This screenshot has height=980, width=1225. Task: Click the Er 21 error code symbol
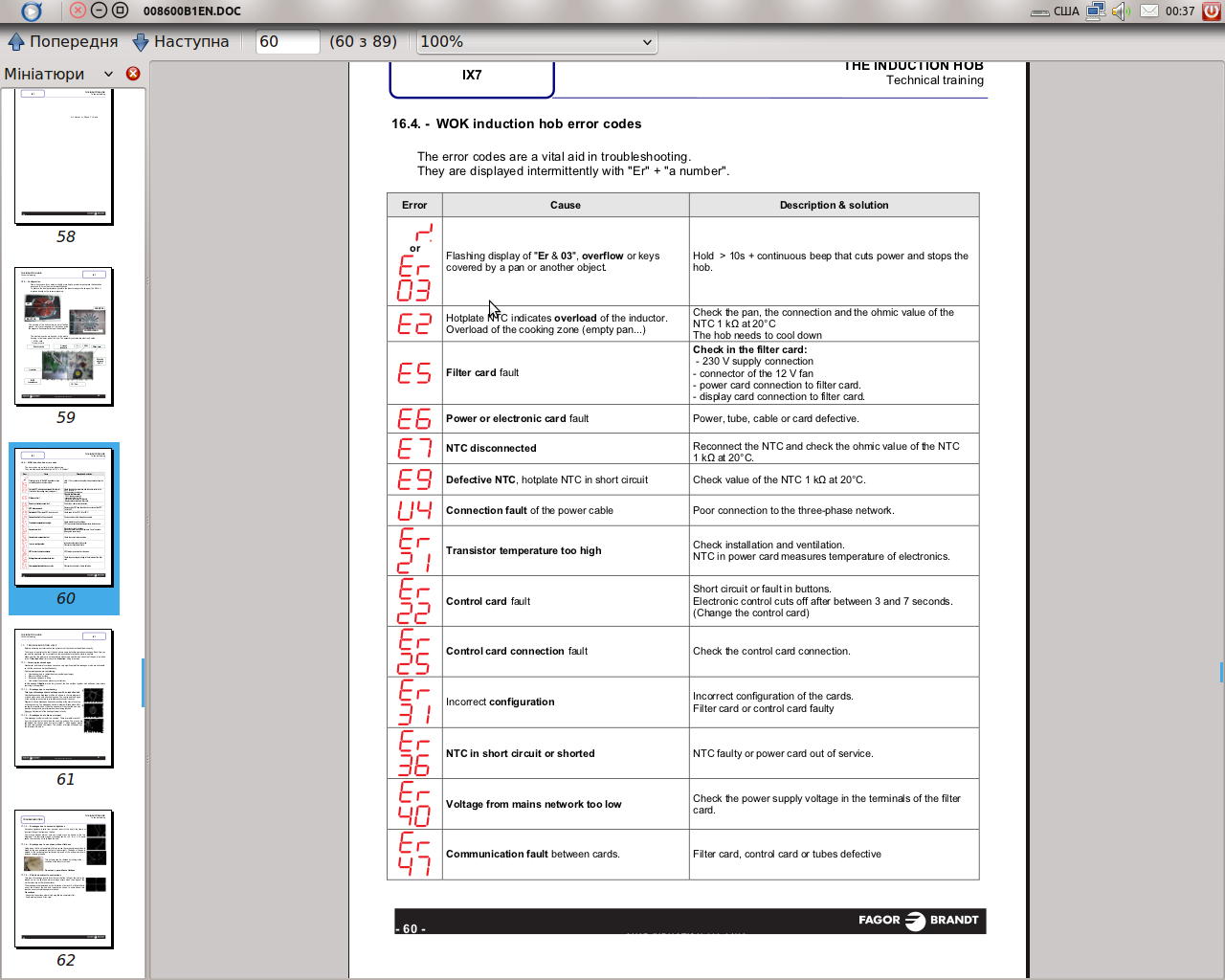(x=414, y=550)
